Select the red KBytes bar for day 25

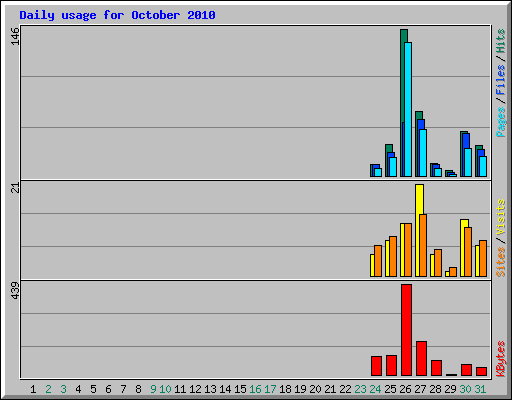pyautogui.click(x=391, y=365)
